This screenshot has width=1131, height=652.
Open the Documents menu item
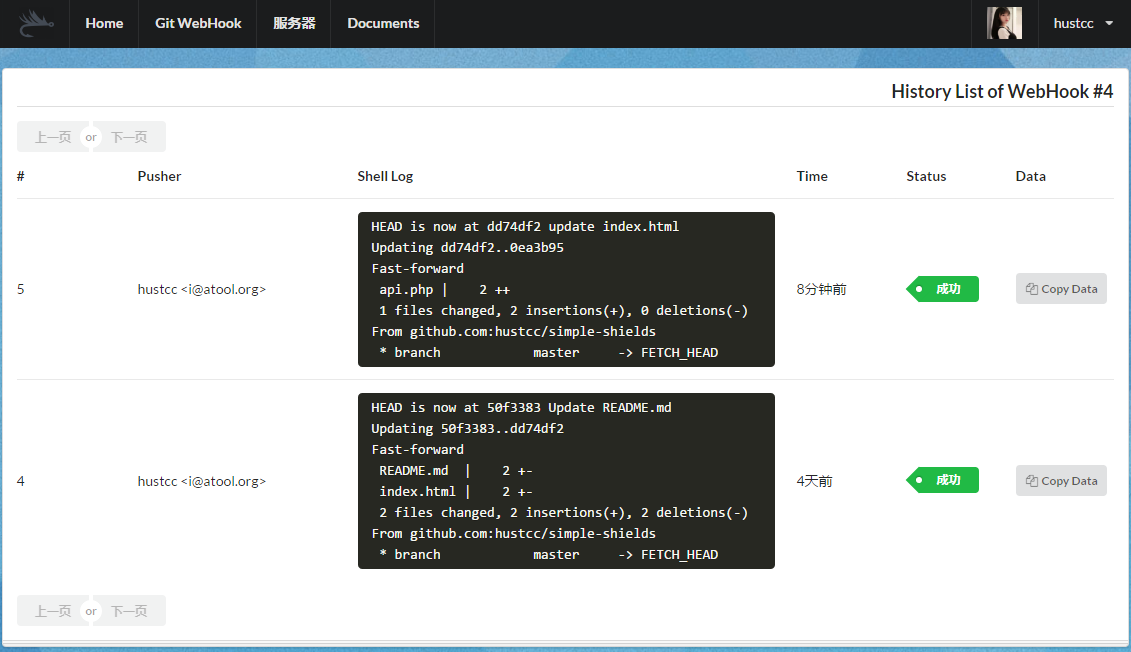pyautogui.click(x=383, y=24)
